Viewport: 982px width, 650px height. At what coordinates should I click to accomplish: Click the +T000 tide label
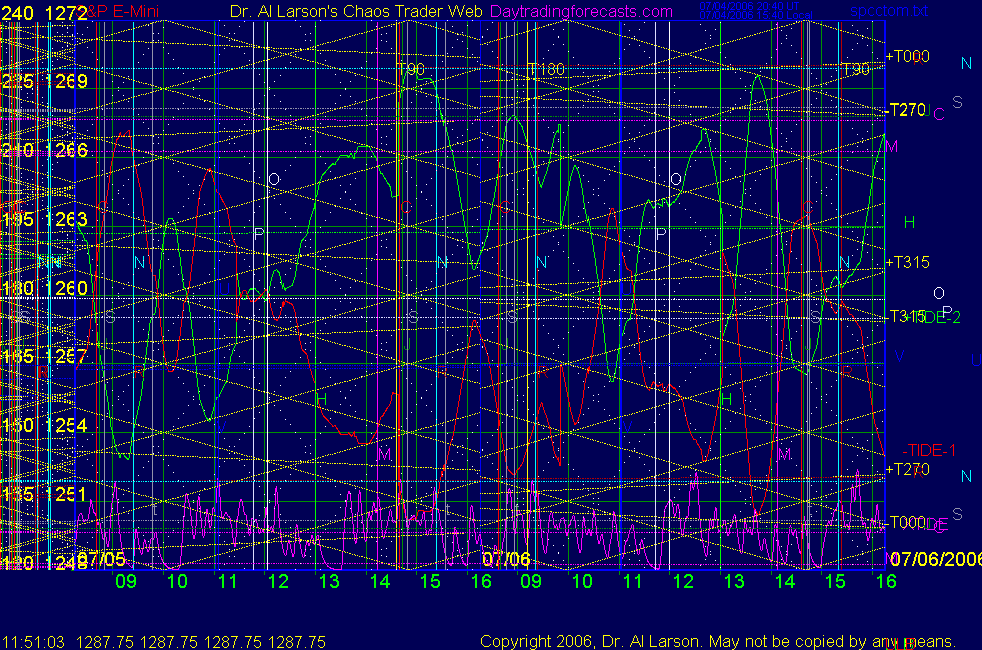pyautogui.click(x=907, y=57)
